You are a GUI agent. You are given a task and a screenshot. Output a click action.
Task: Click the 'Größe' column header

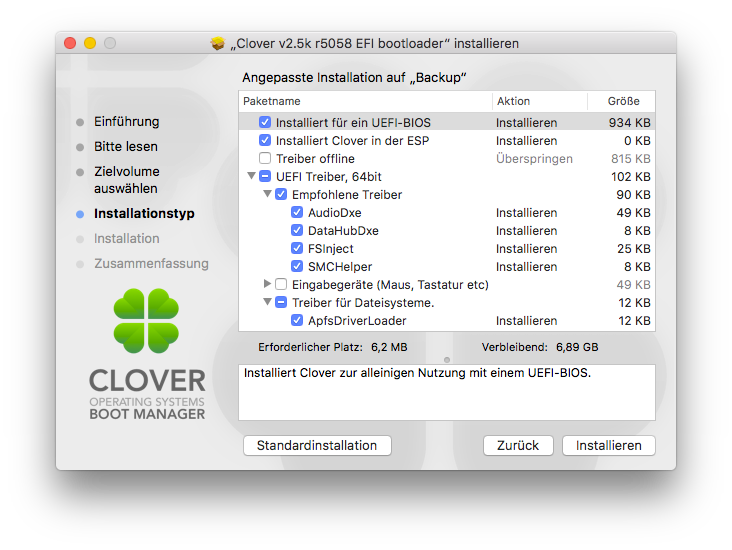tap(621, 101)
